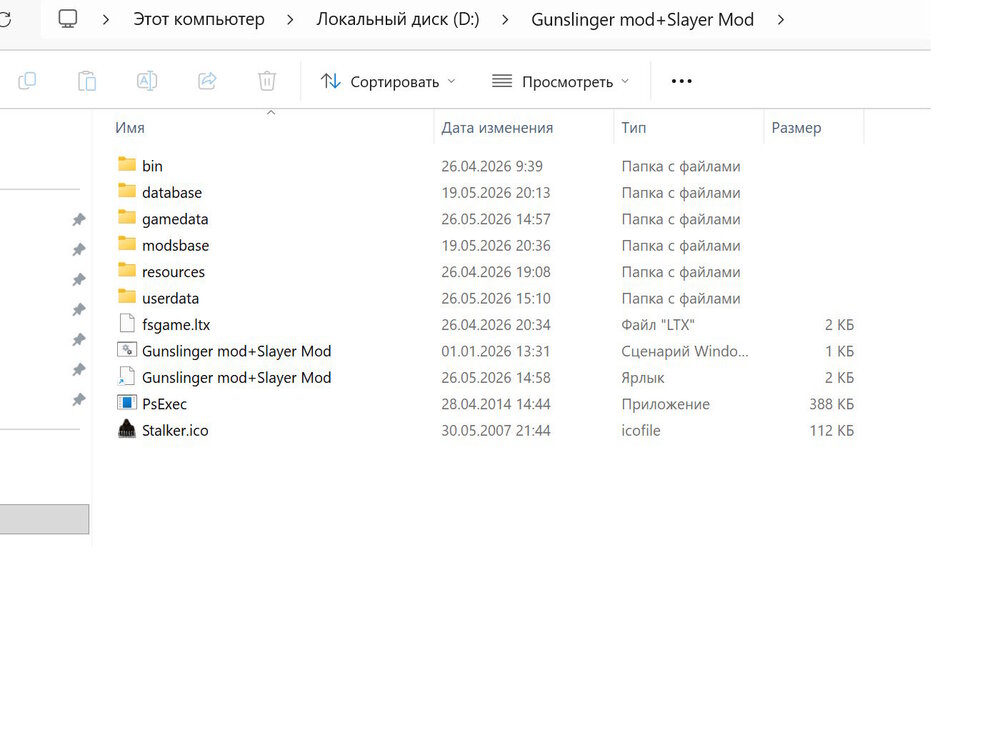Screen dimensions: 1000x750
Task: Click the 388 КБ size cell
Action: click(831, 404)
